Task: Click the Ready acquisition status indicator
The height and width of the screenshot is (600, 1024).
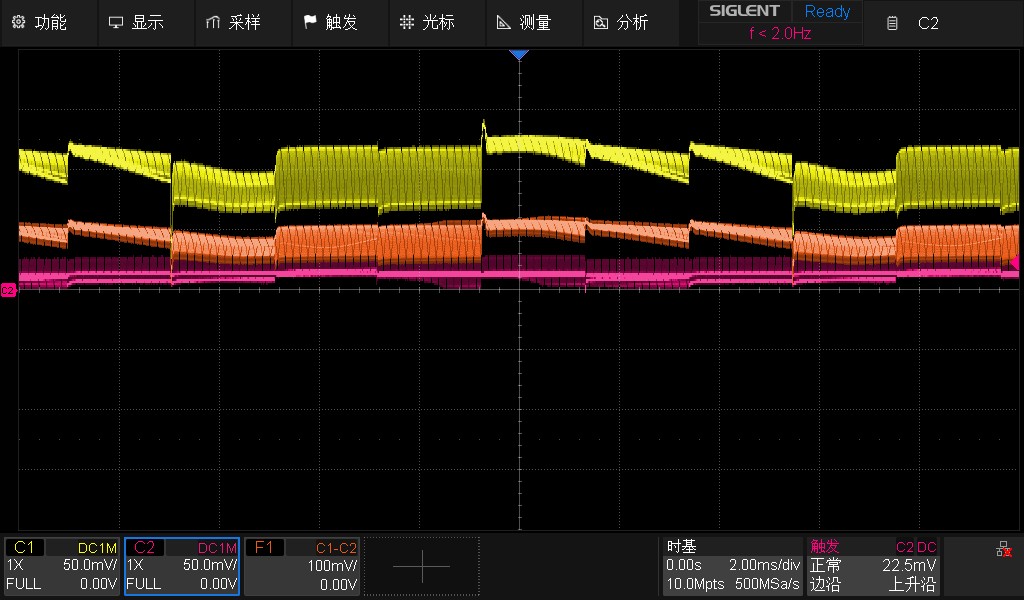Action: point(827,12)
